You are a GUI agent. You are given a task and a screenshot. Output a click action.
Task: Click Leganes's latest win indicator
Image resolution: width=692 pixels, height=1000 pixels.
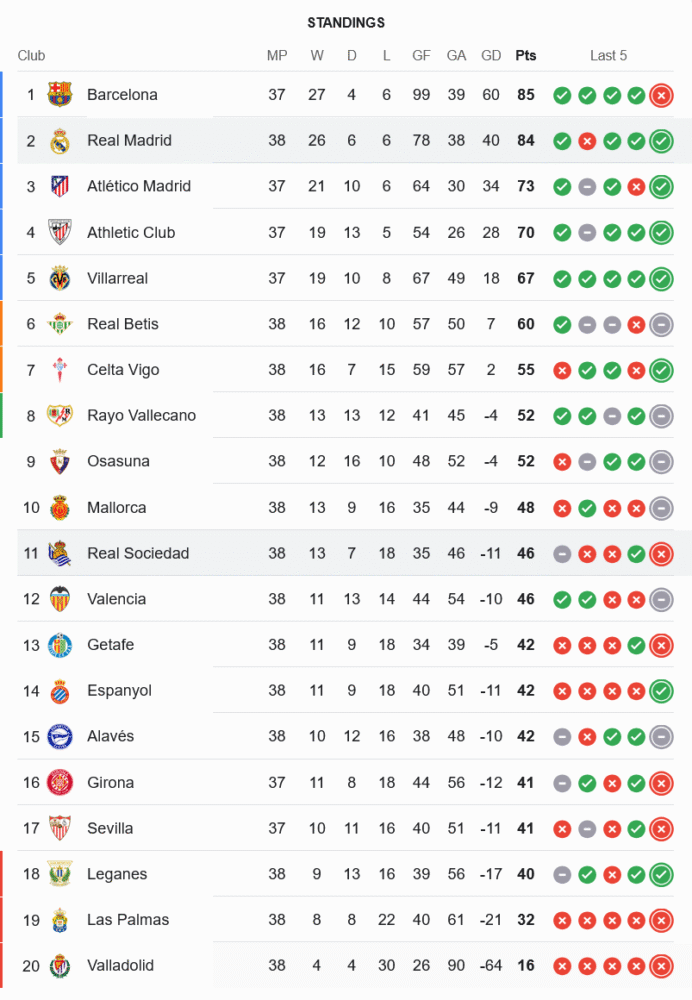(661, 874)
